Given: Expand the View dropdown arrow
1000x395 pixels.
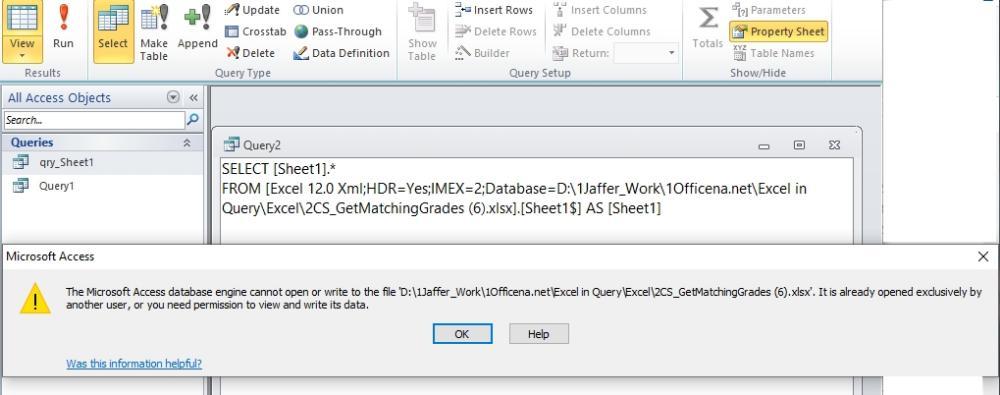Looking at the screenshot, I should click(x=22, y=56).
